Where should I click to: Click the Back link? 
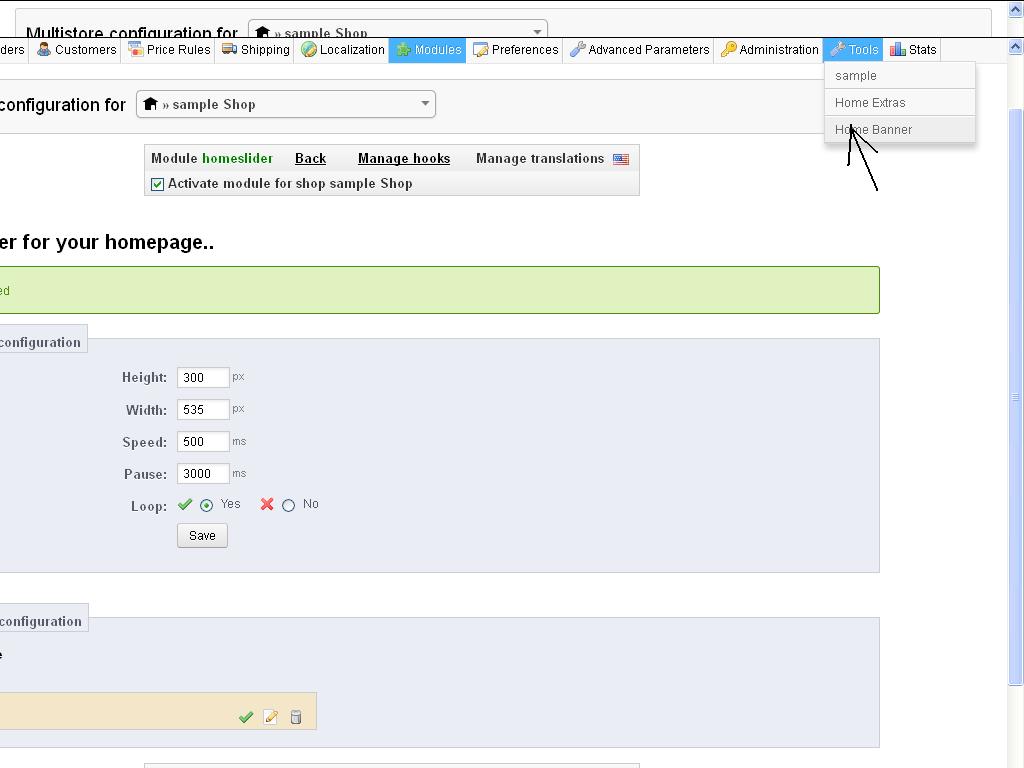point(310,159)
